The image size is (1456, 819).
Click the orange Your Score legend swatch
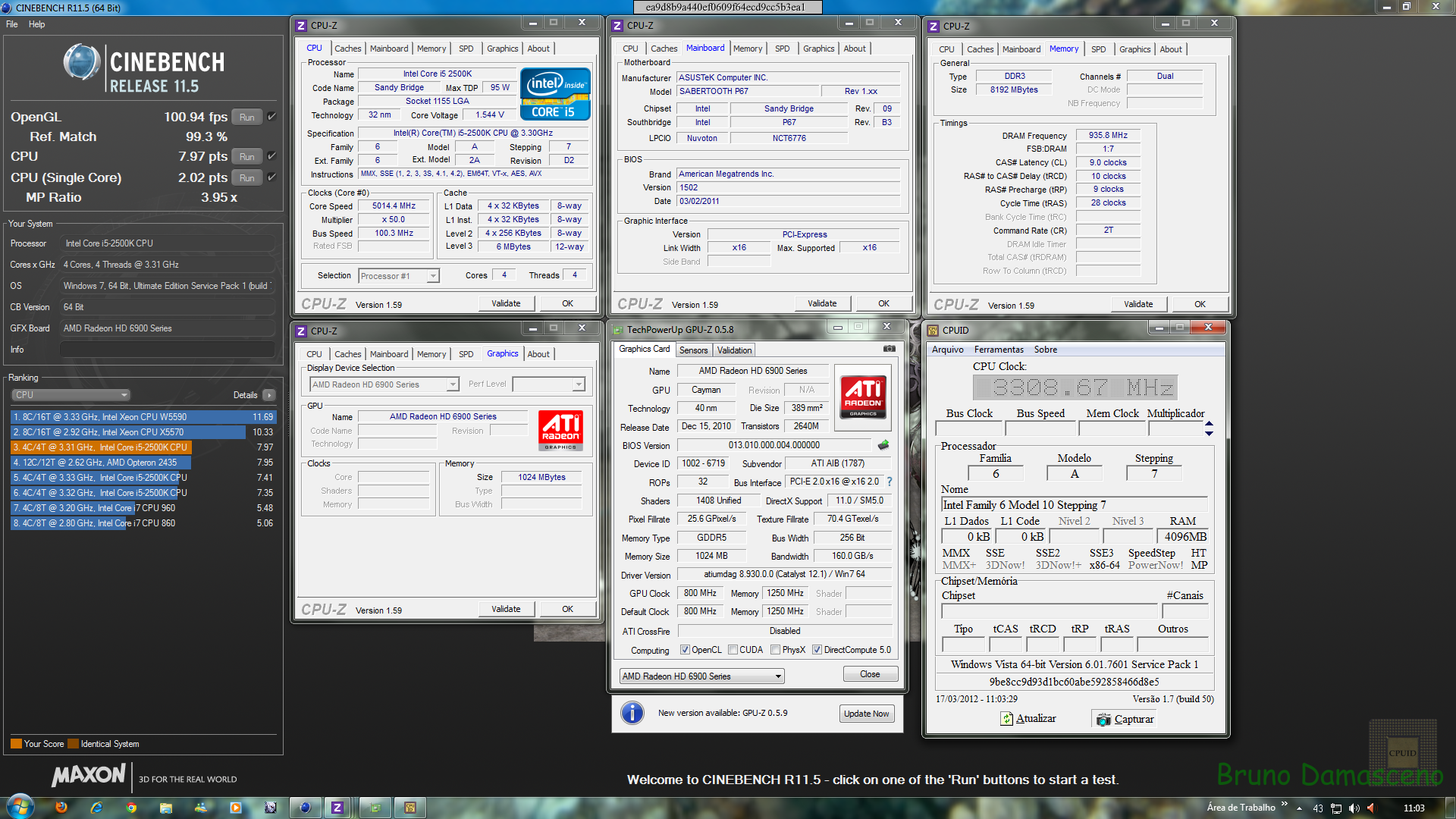[x=16, y=744]
